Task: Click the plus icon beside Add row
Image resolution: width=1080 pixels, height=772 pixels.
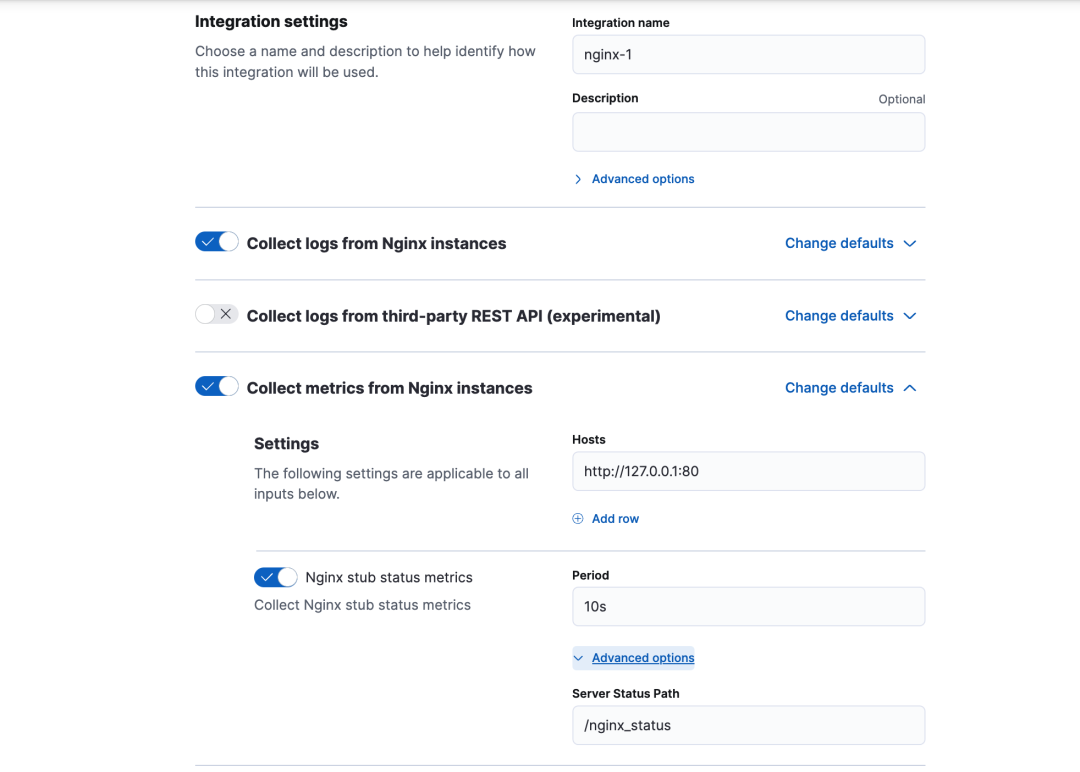Action: [x=578, y=519]
